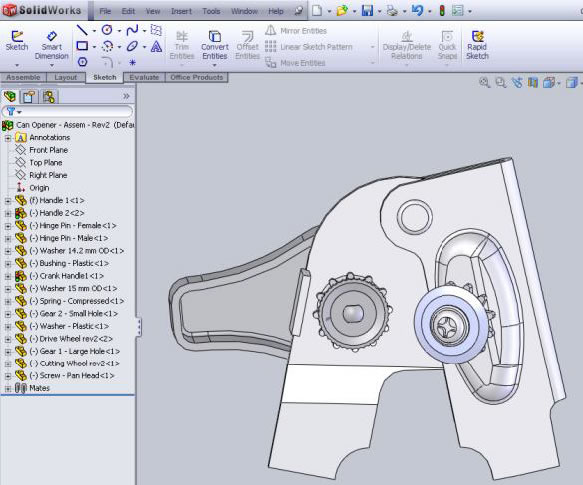Click the Zoom to Area icon

[x=501, y=82]
